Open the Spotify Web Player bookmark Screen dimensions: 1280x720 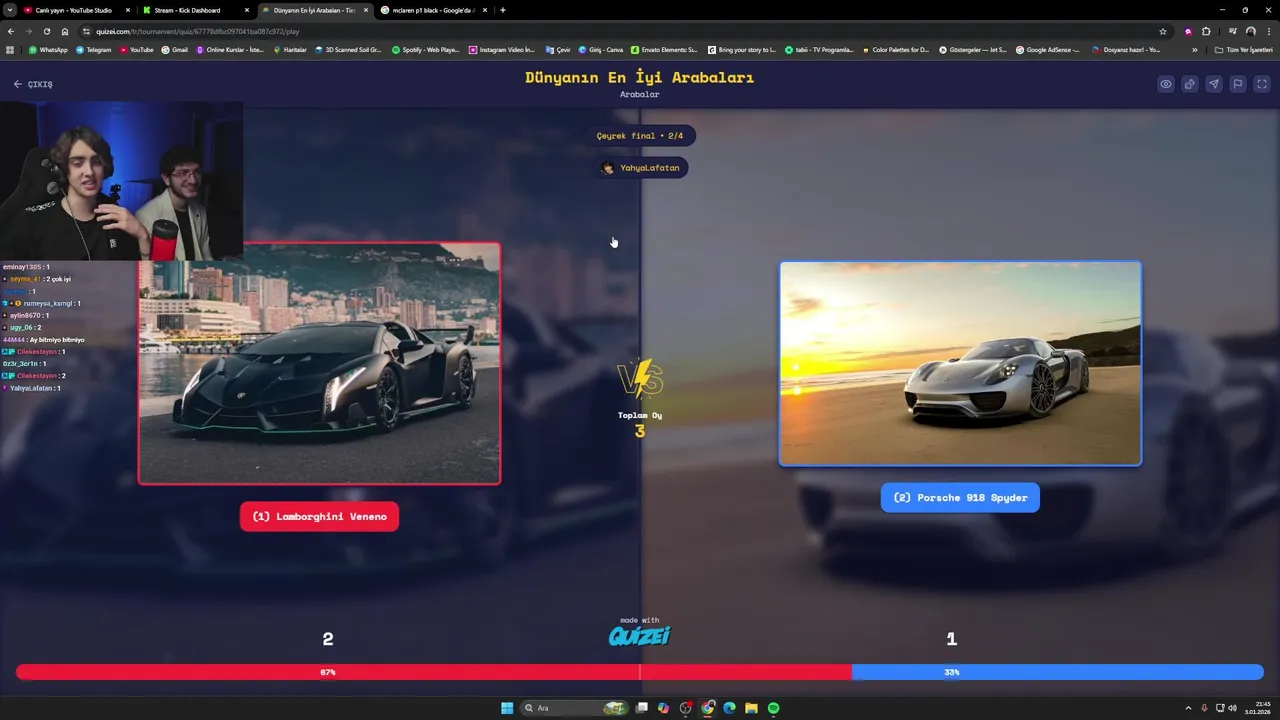coord(425,49)
